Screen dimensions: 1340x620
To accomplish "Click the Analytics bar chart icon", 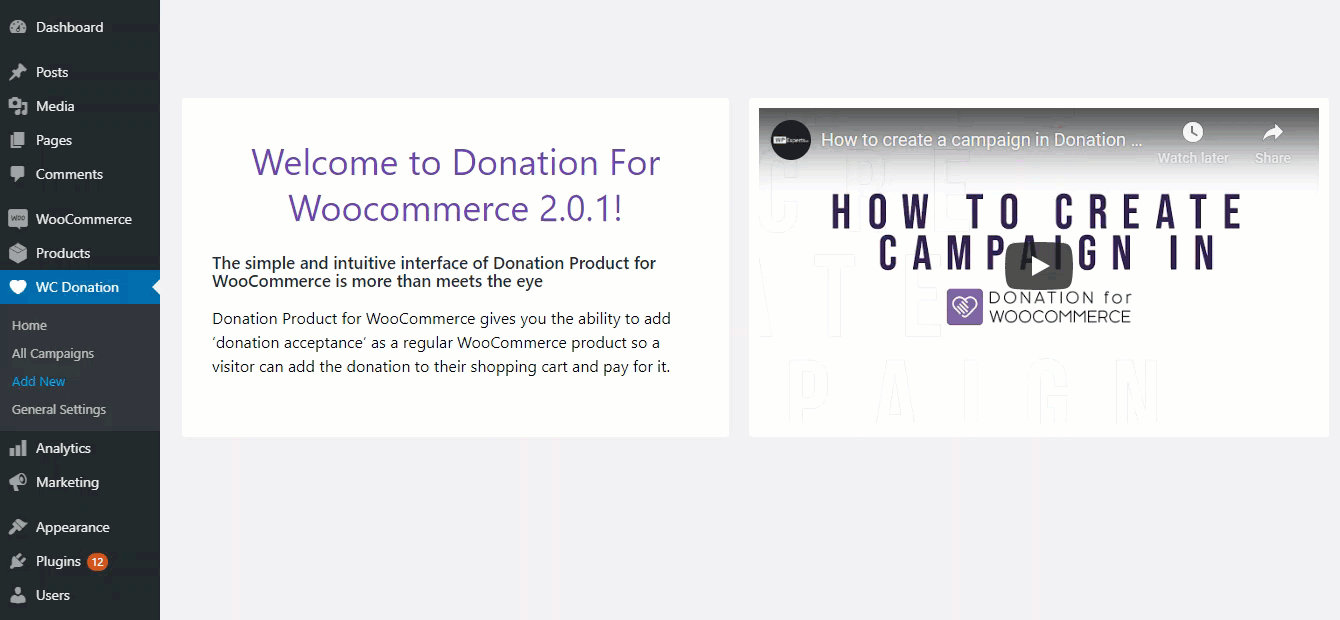I will (18, 448).
